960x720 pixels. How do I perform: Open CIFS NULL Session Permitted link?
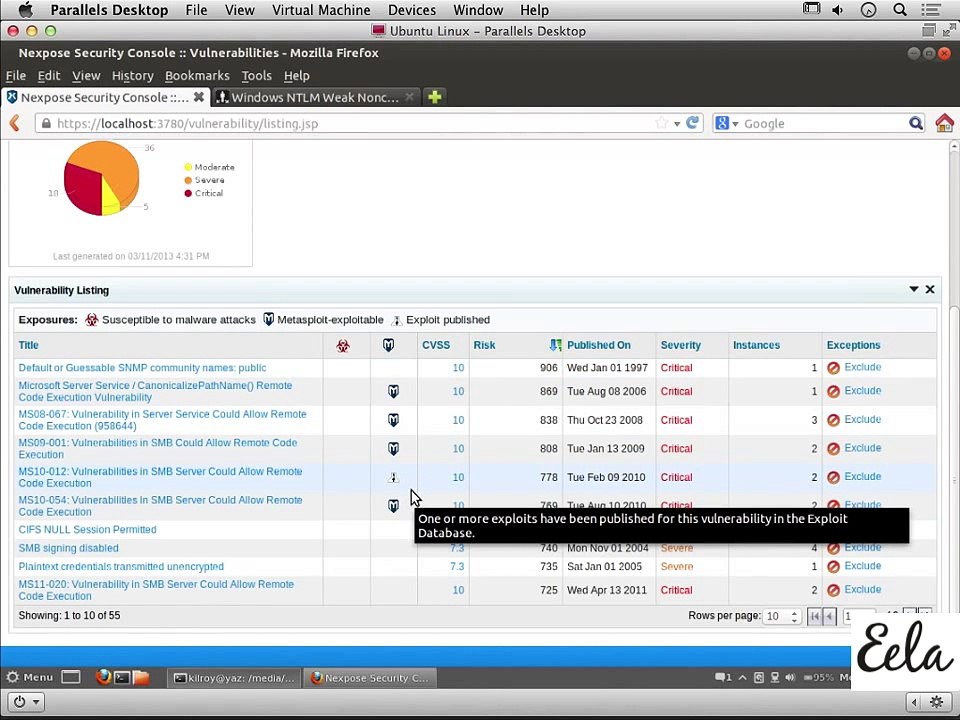88,530
